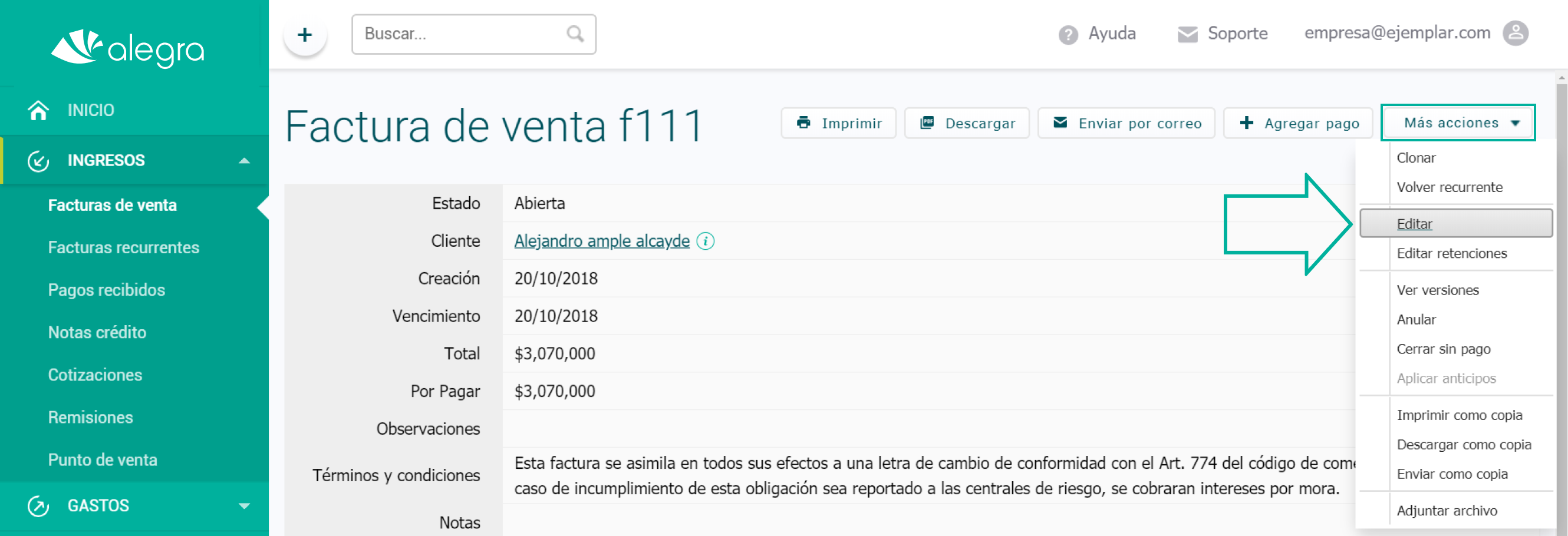The image size is (1568, 536).
Task: Open Notas crédito in sidebar
Action: [97, 333]
